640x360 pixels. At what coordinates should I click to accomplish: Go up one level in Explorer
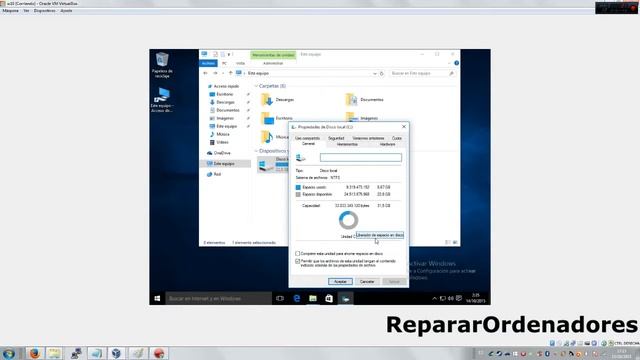pos(231,73)
